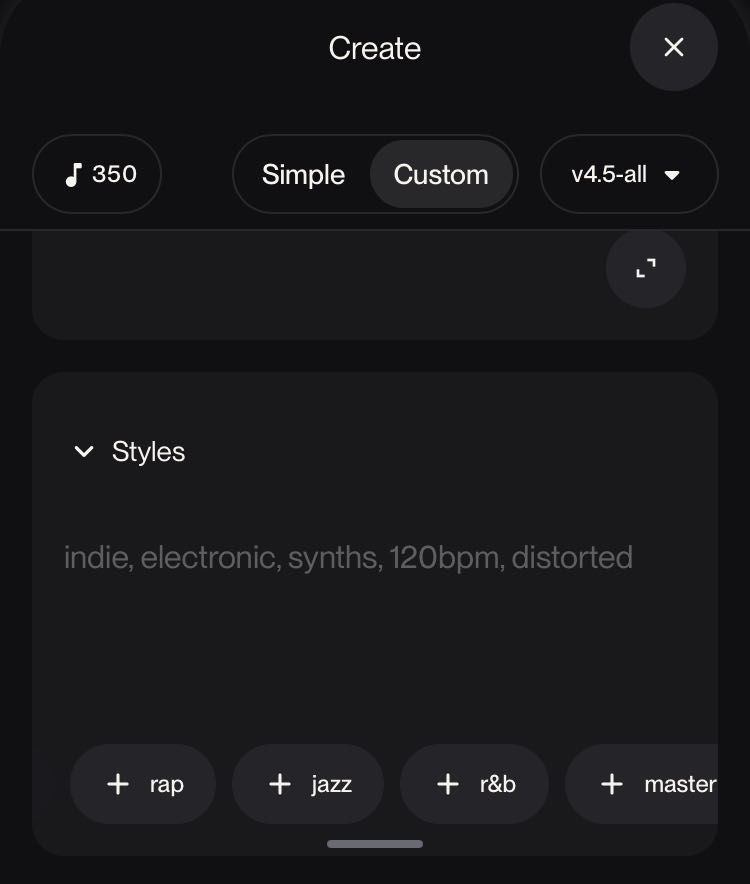
Task: Click the Styles section heading
Action: (x=148, y=452)
